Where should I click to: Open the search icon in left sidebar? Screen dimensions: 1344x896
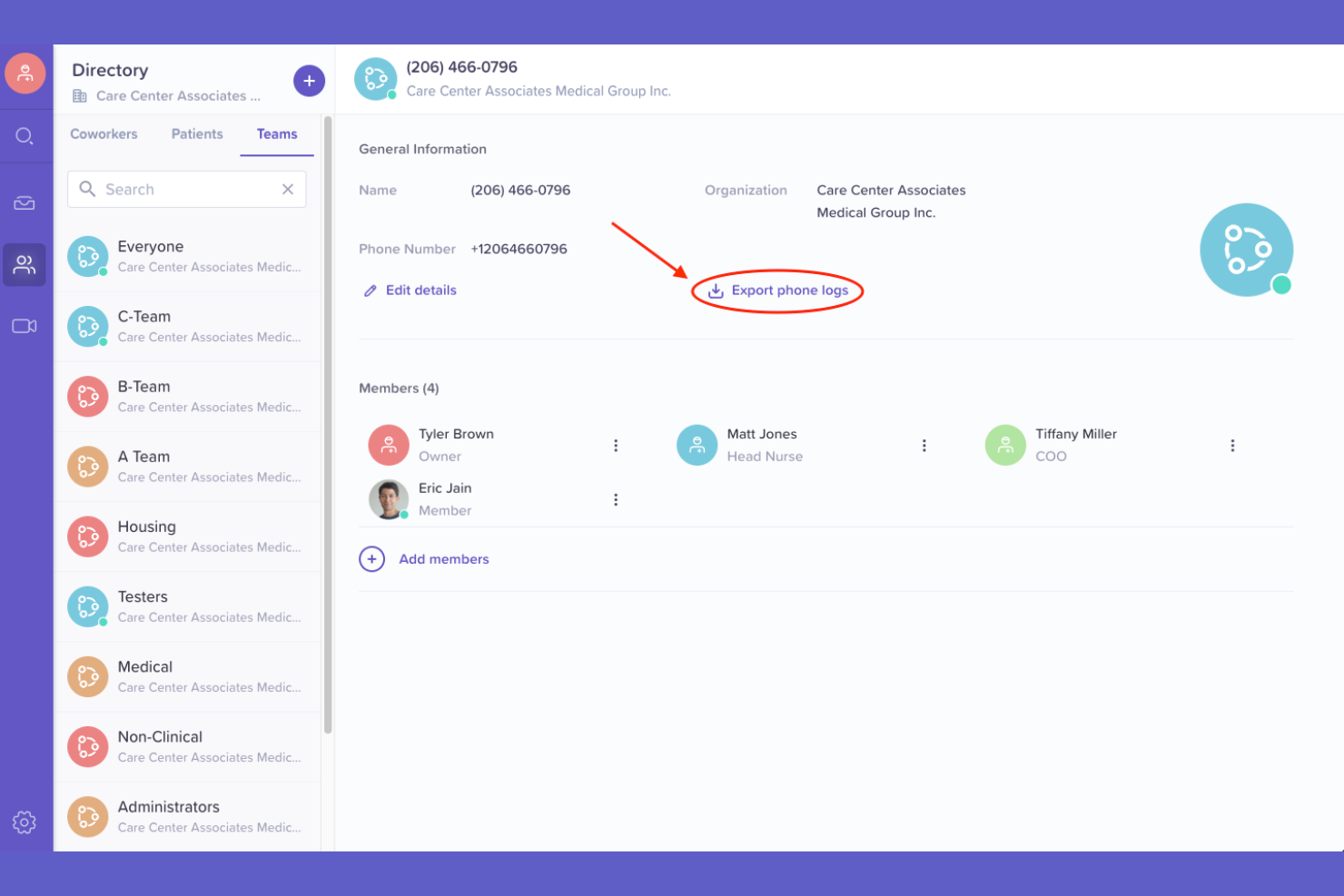click(x=25, y=136)
